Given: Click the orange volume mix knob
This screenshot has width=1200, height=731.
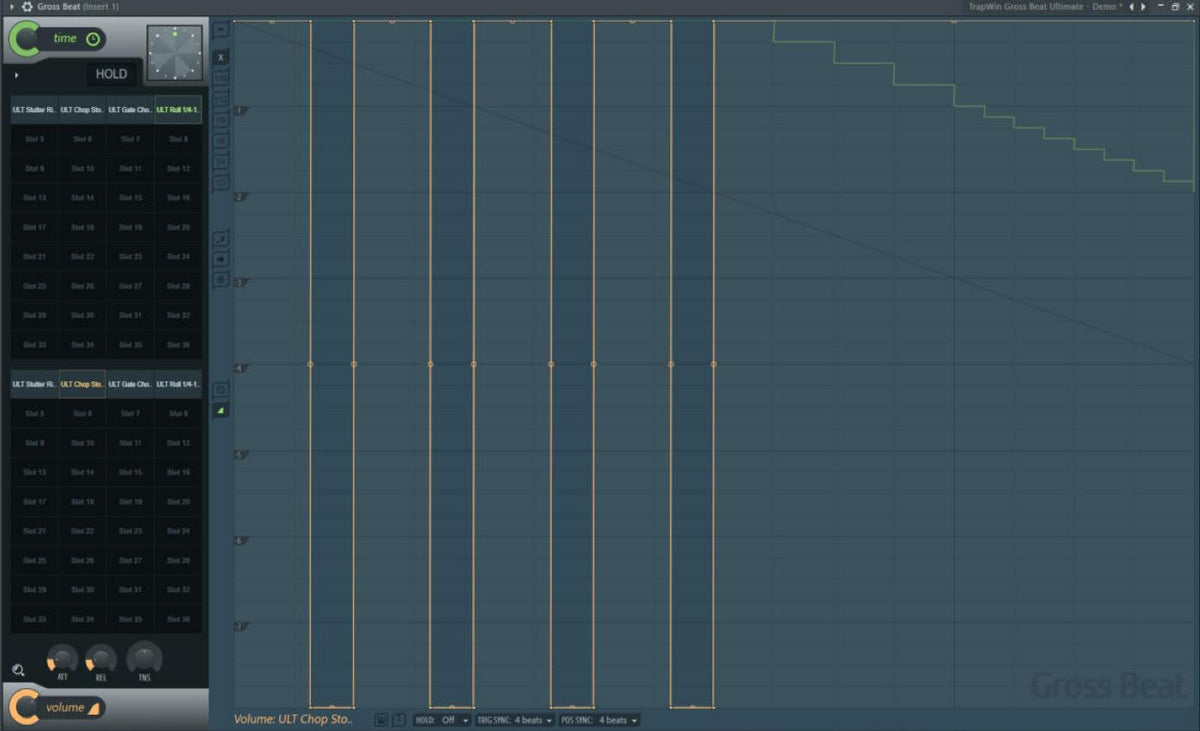Looking at the screenshot, I should pyautogui.click(x=24, y=707).
